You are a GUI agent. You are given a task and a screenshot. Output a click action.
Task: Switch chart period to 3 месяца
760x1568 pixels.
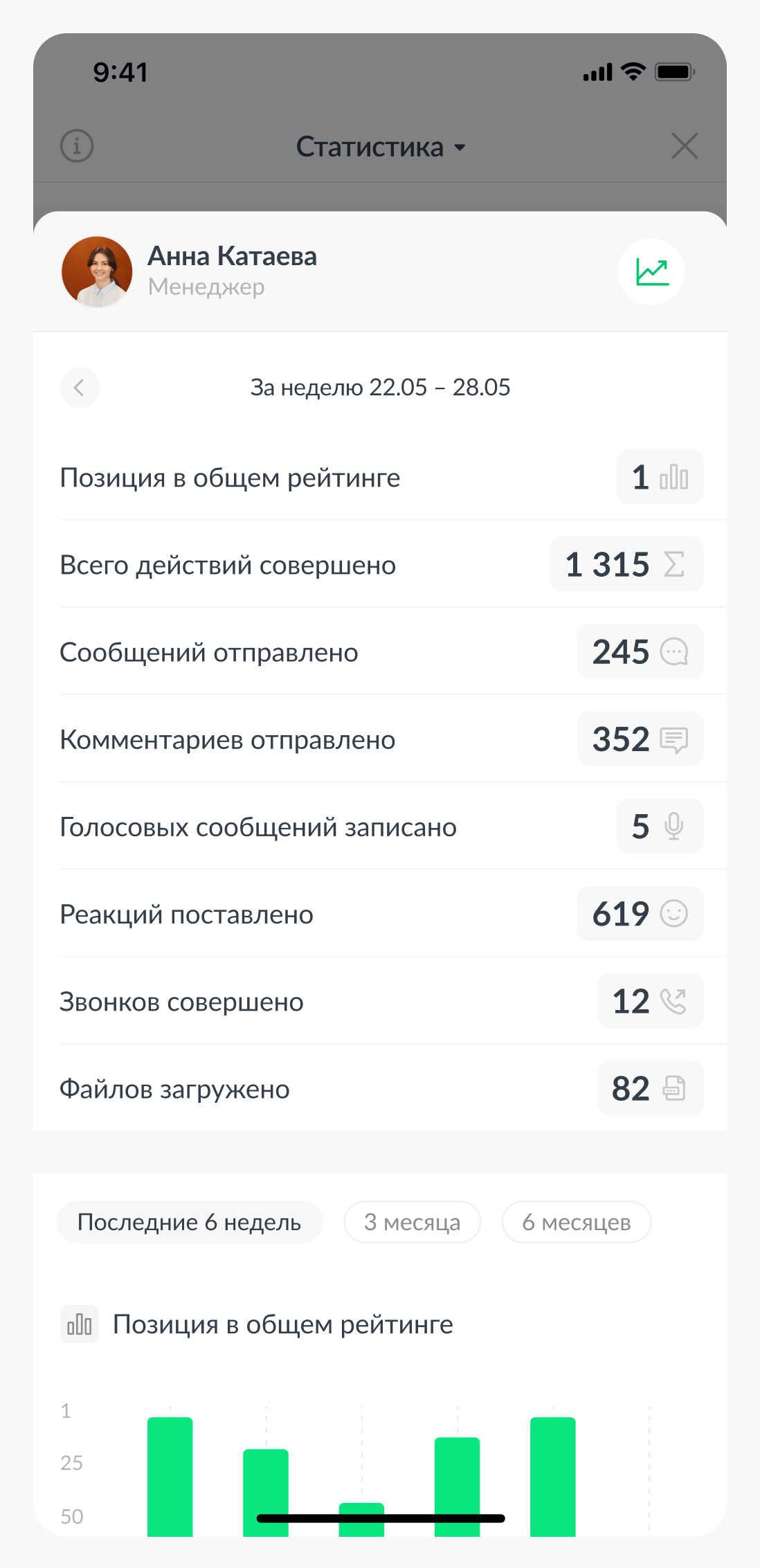(412, 1222)
